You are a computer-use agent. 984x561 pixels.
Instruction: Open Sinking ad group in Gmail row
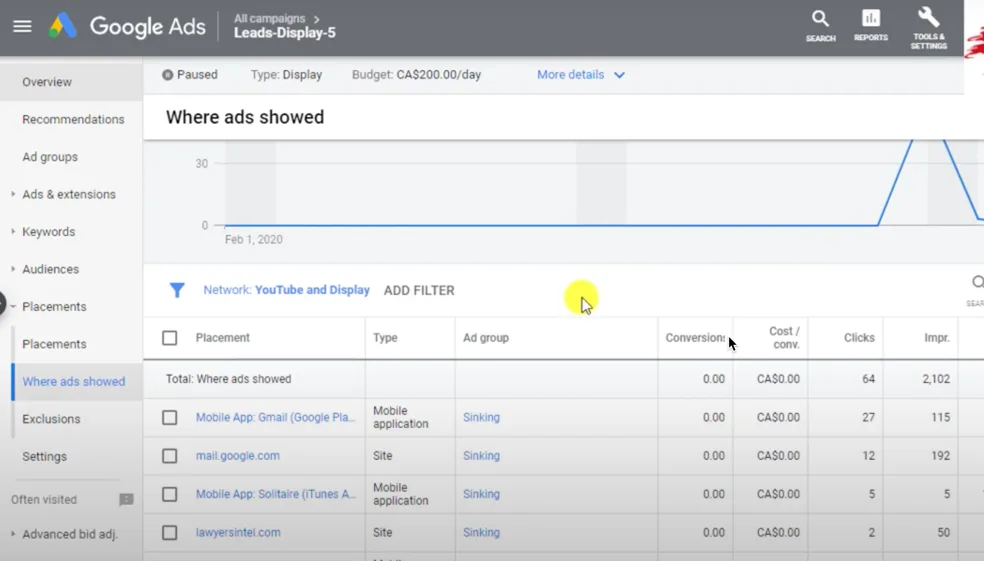pos(481,417)
